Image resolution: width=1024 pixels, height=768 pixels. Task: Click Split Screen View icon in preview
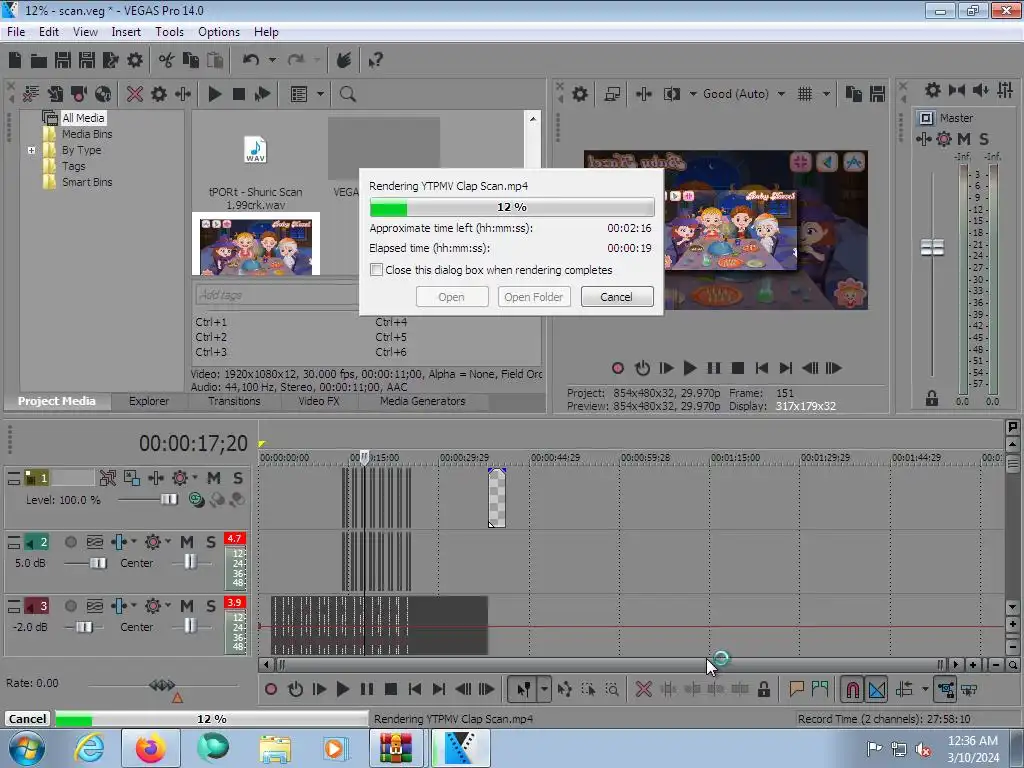click(x=671, y=94)
